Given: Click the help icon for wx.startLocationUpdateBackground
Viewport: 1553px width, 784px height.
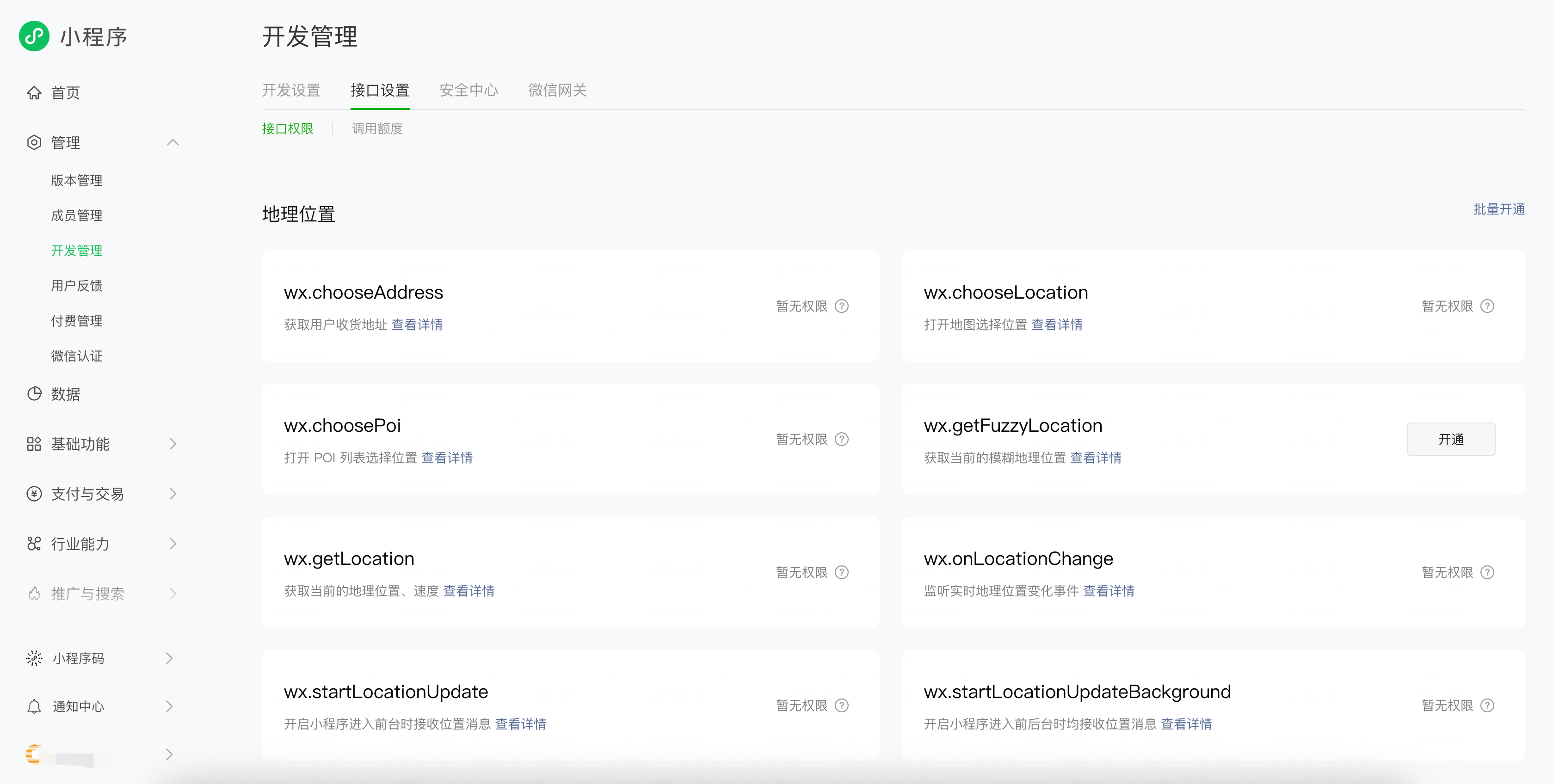Looking at the screenshot, I should click(x=1487, y=706).
